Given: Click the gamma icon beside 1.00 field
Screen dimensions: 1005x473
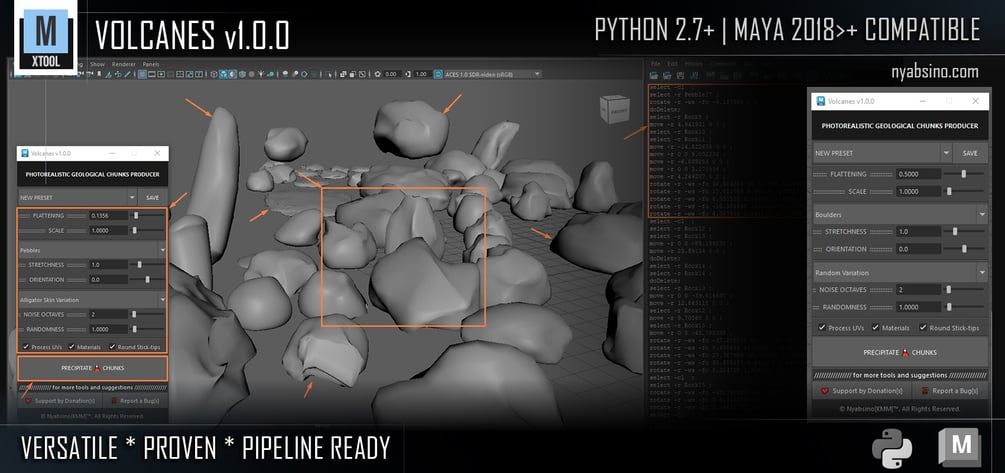Looking at the screenshot, I should (408, 74).
